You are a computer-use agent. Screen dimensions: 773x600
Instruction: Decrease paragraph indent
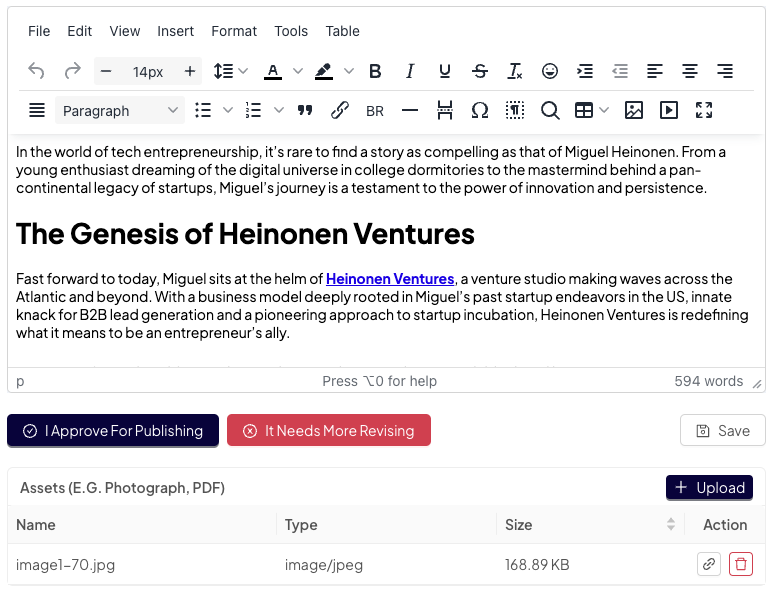[620, 71]
